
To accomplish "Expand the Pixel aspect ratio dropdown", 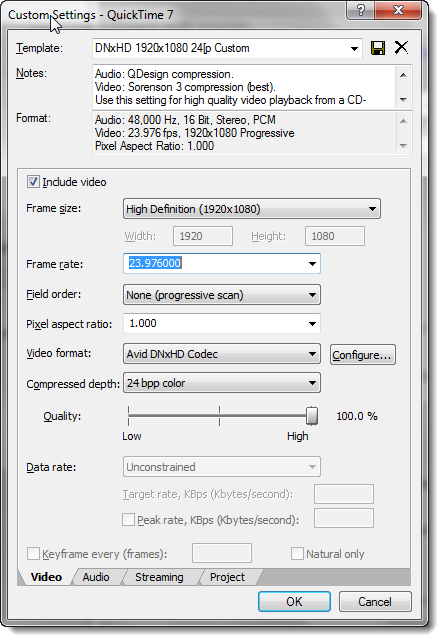I will (x=222, y=324).
